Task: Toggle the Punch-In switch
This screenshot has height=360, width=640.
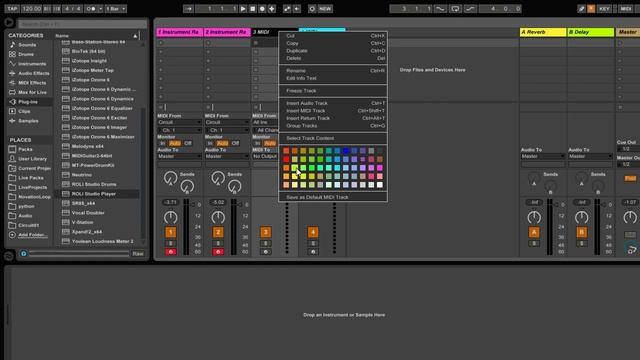Action: (440, 9)
